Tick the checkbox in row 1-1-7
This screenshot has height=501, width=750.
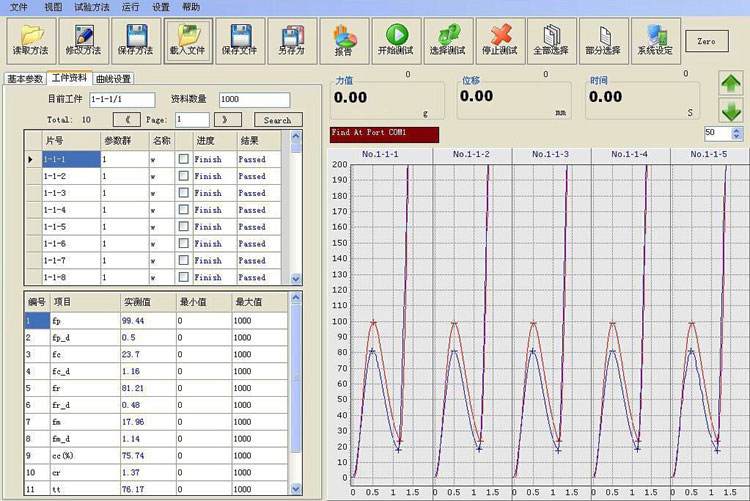[183, 260]
